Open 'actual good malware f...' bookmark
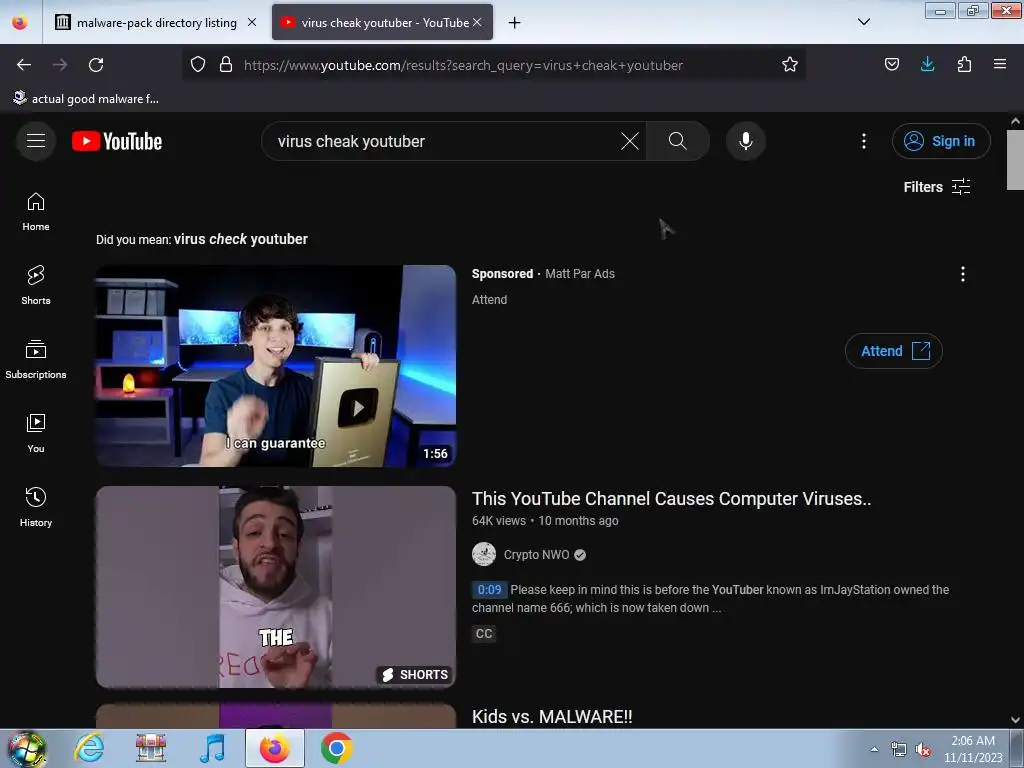Viewport: 1024px width, 768px height. (86, 99)
